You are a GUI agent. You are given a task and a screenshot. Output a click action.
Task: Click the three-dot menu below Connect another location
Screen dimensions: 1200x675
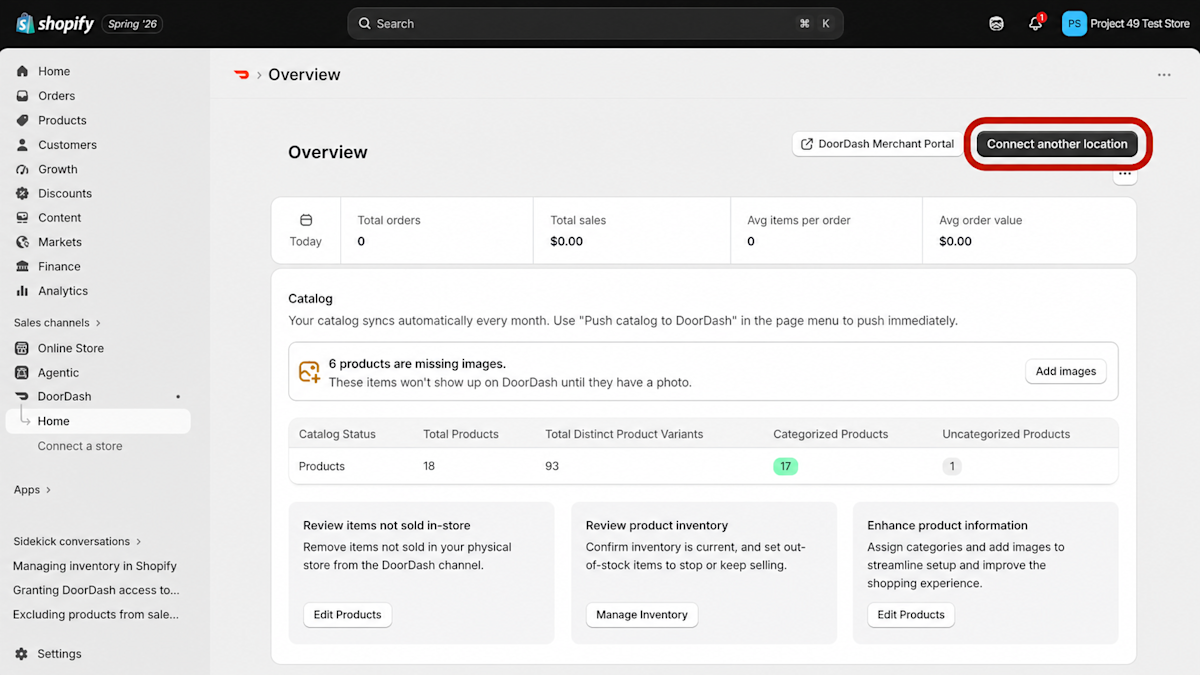pyautogui.click(x=1125, y=174)
